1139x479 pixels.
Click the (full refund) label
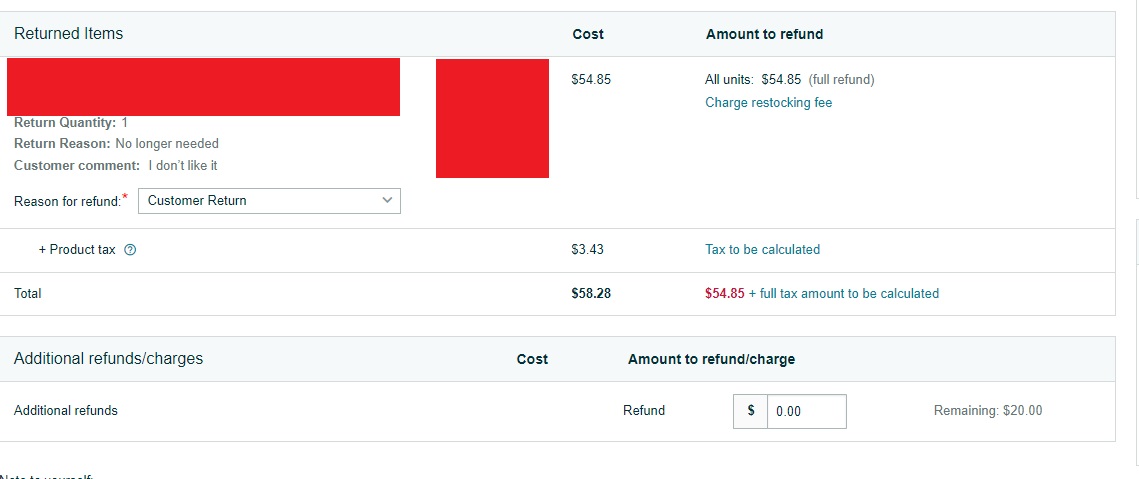pos(841,79)
